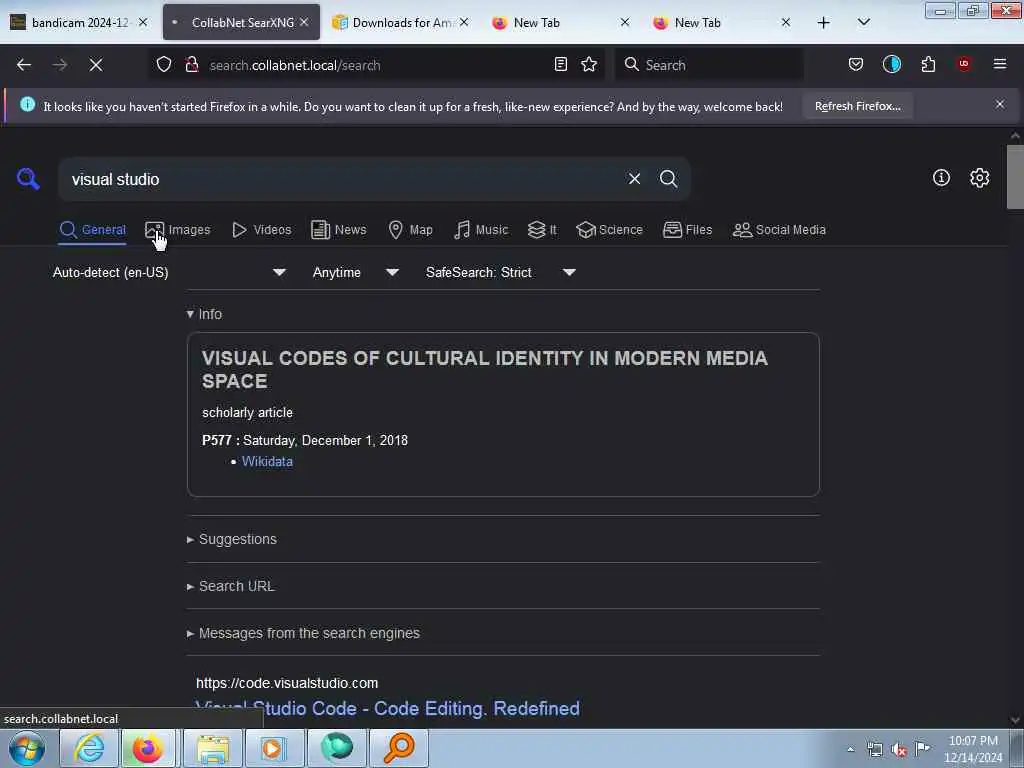Submit search with the magnifier button

coord(668,179)
